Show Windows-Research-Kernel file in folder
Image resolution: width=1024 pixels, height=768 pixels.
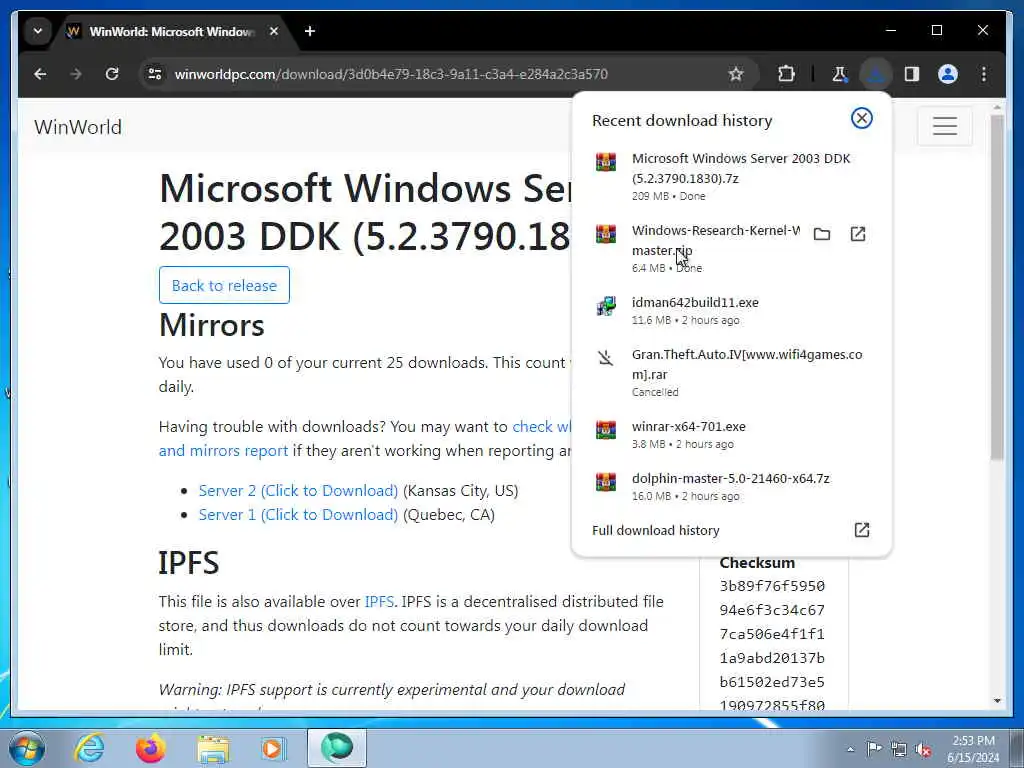[x=822, y=234]
